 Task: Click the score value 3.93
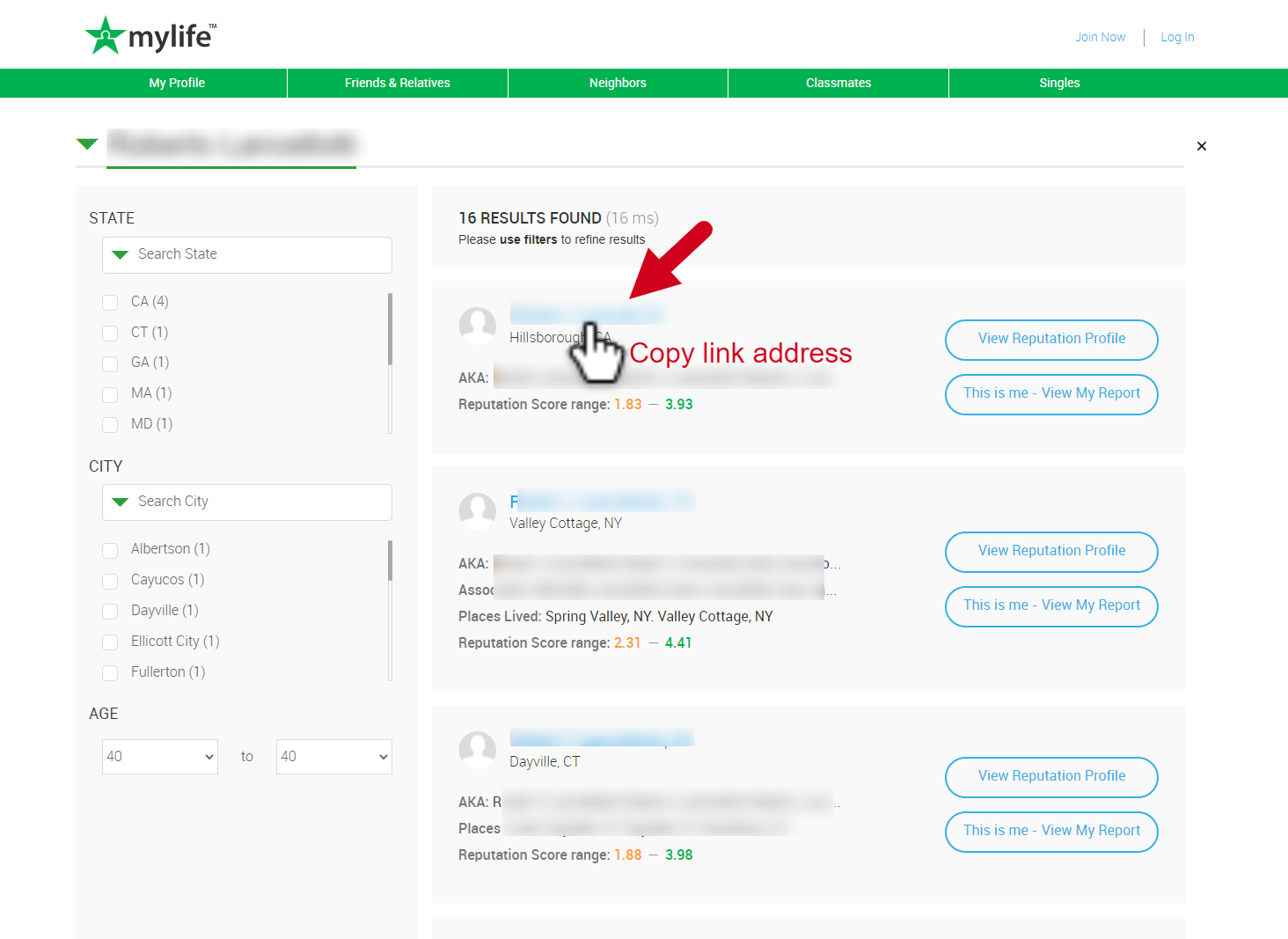click(x=679, y=404)
